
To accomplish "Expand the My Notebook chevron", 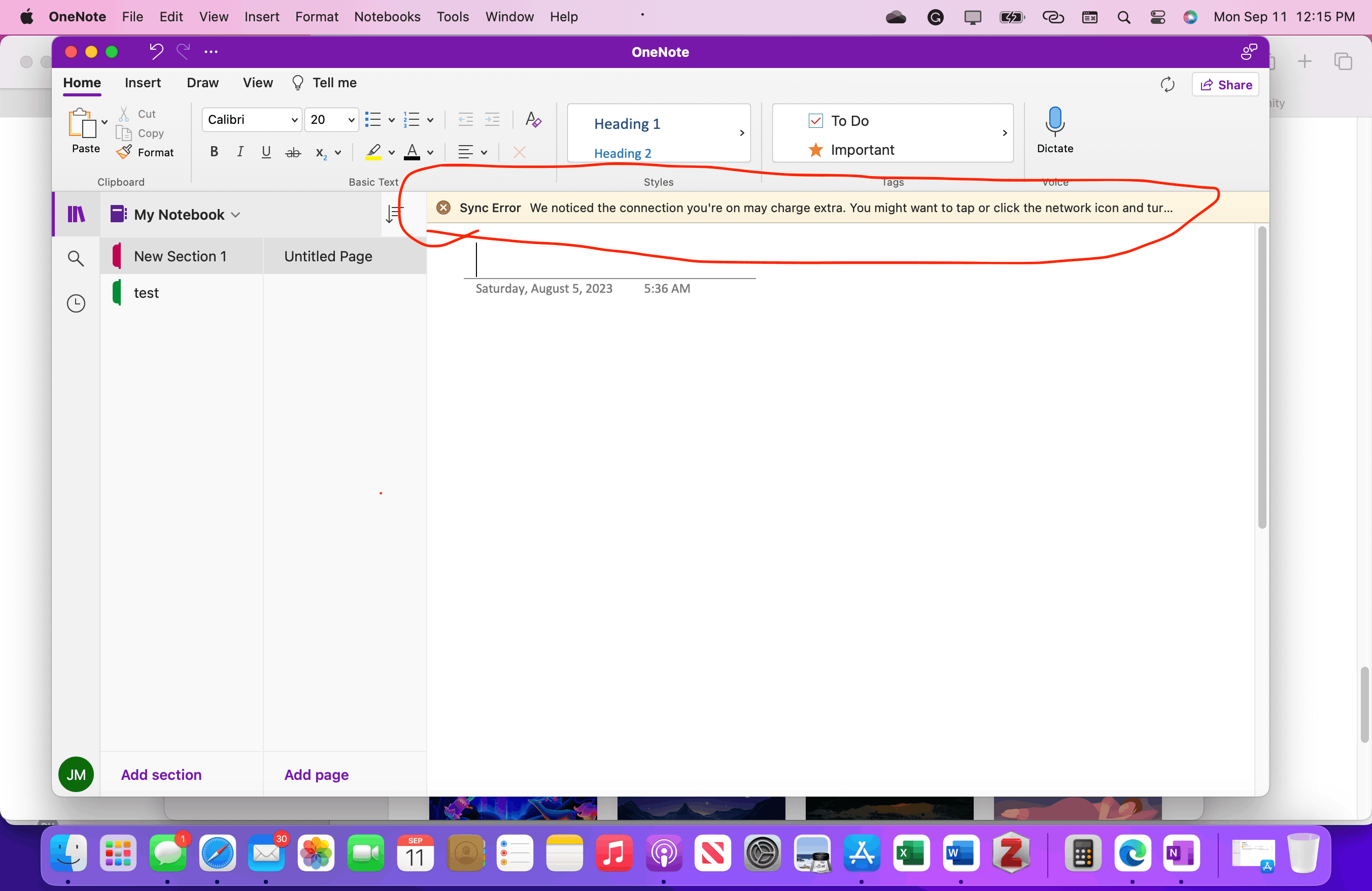I will click(235, 215).
